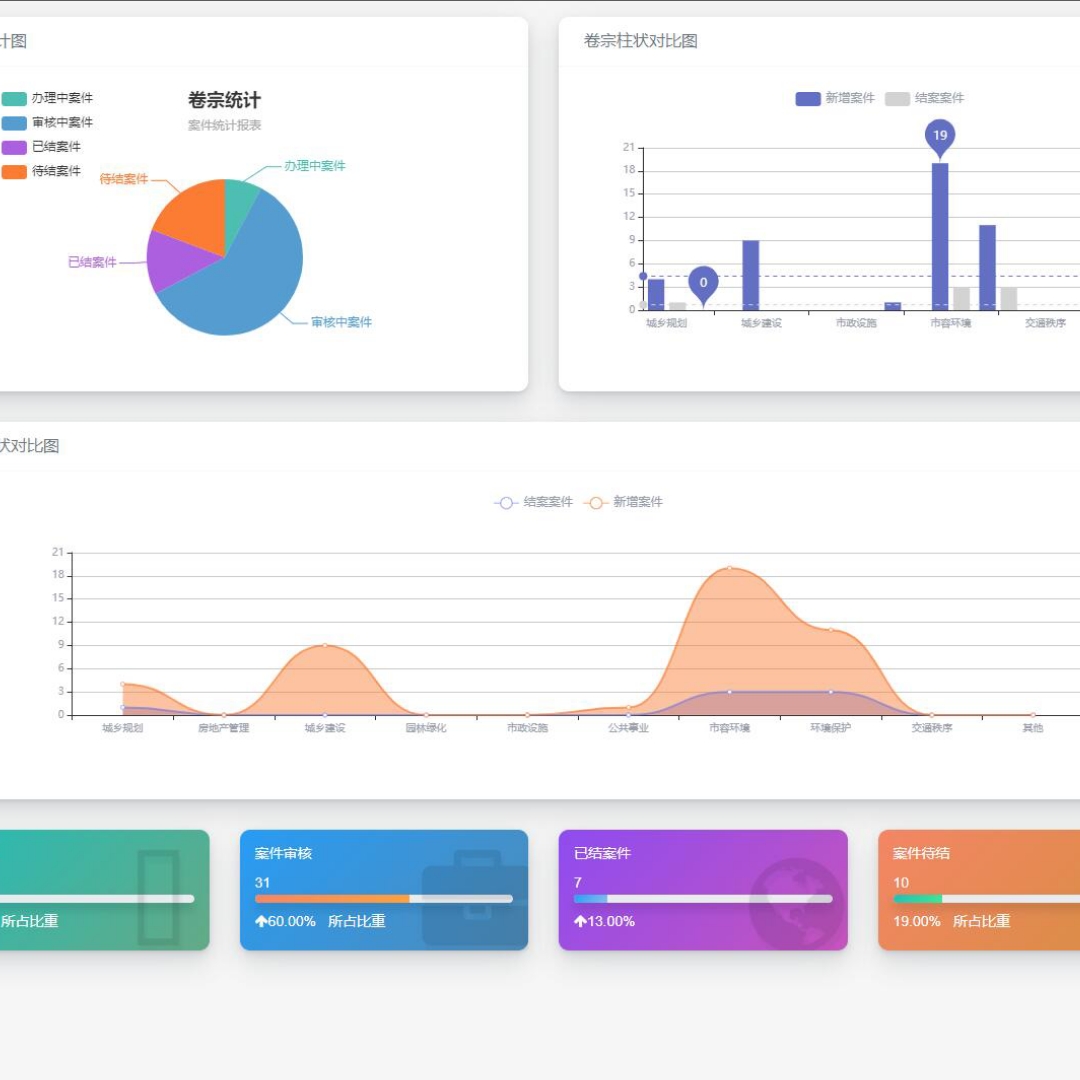Image resolution: width=1080 pixels, height=1080 pixels.
Task: Toggle 审核中案件 in the pie chart legend
Action: click(47, 123)
